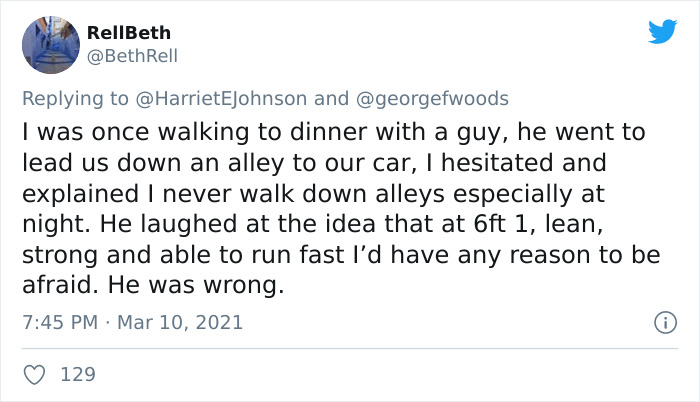Open @georgefwoods' profile mention
This screenshot has width=700, height=402.
click(x=432, y=99)
